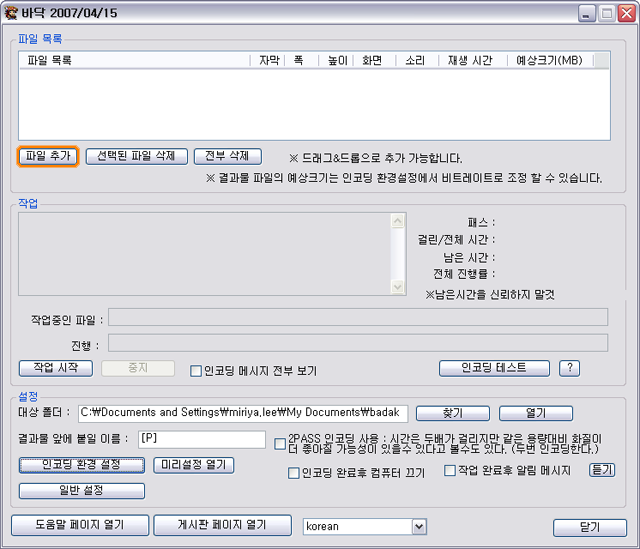Image resolution: width=640 pixels, height=549 pixels.
Task: Click the 진행 progress bar
Action: point(358,343)
